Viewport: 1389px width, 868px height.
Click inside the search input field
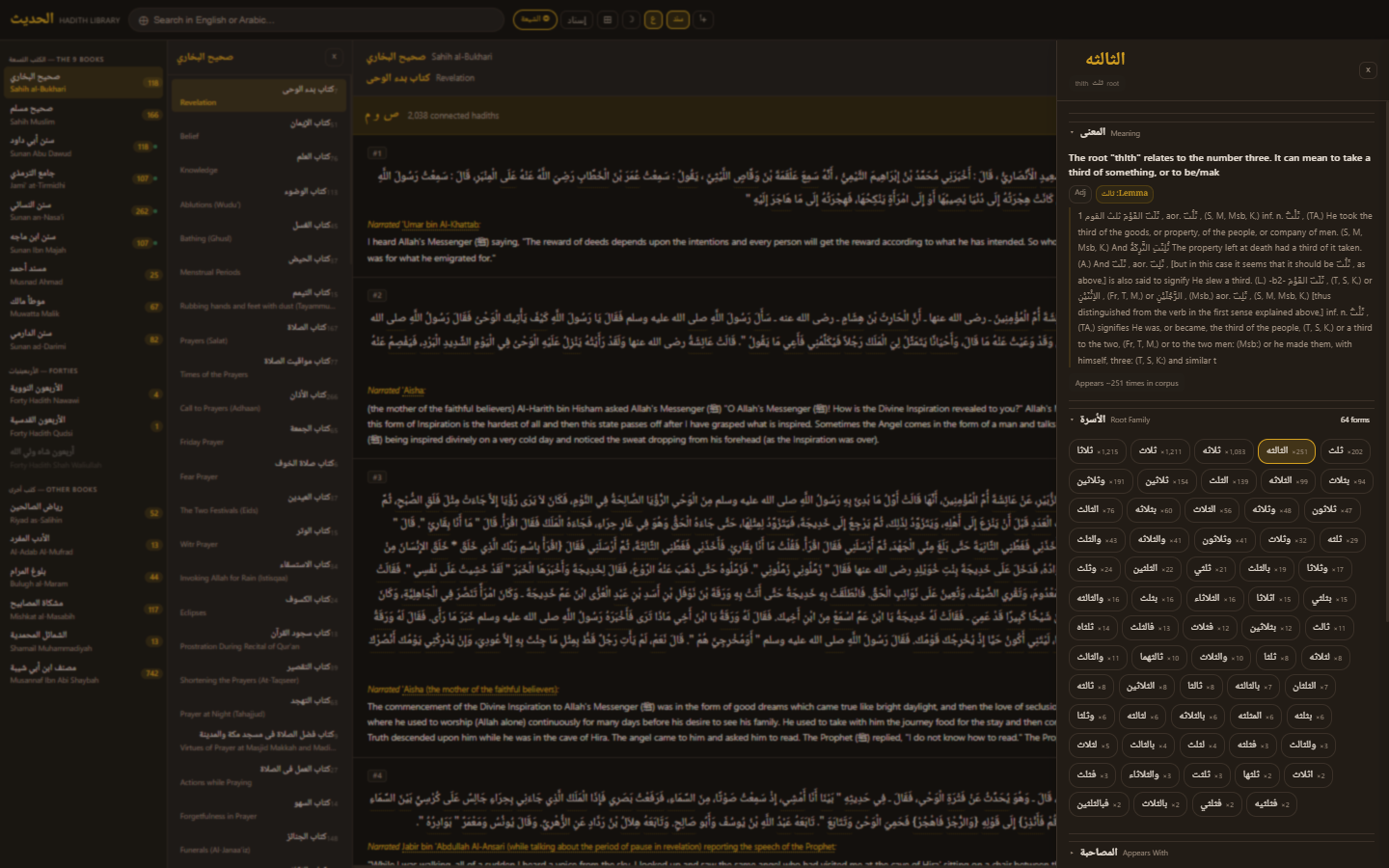tap(318, 19)
